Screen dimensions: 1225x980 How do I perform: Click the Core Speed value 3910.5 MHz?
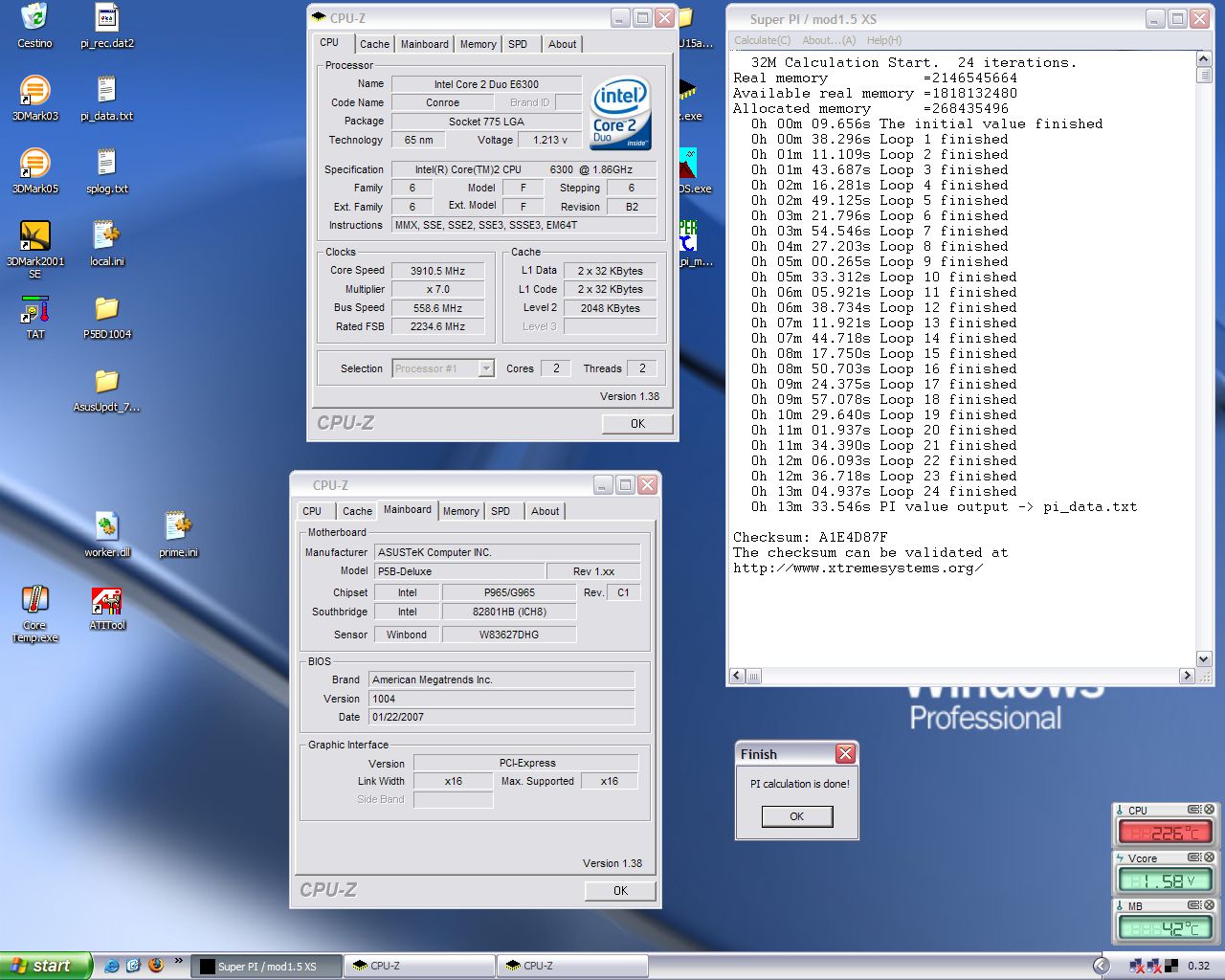coord(437,271)
